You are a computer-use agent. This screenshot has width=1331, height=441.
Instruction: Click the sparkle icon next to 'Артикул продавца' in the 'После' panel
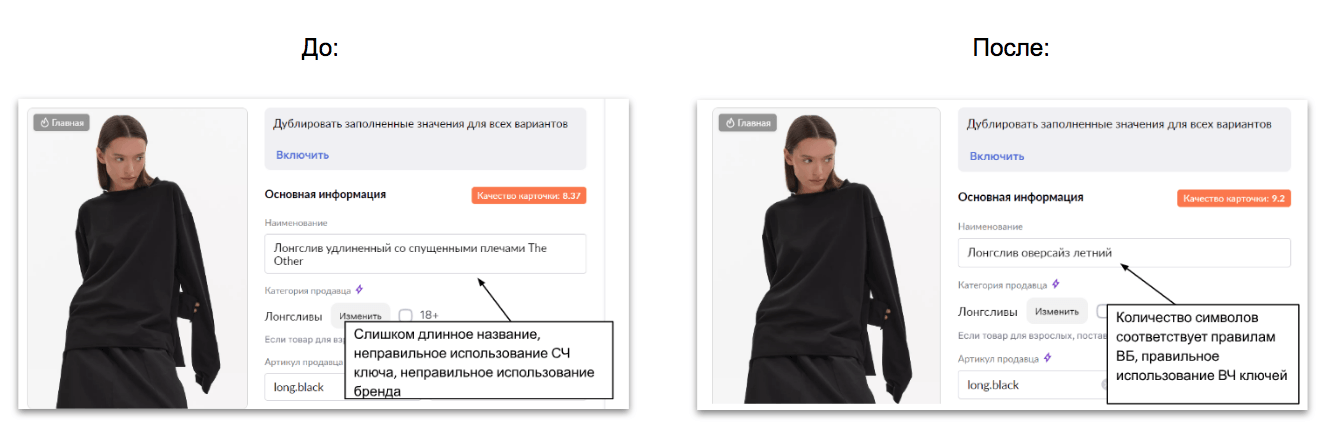coord(1047,357)
